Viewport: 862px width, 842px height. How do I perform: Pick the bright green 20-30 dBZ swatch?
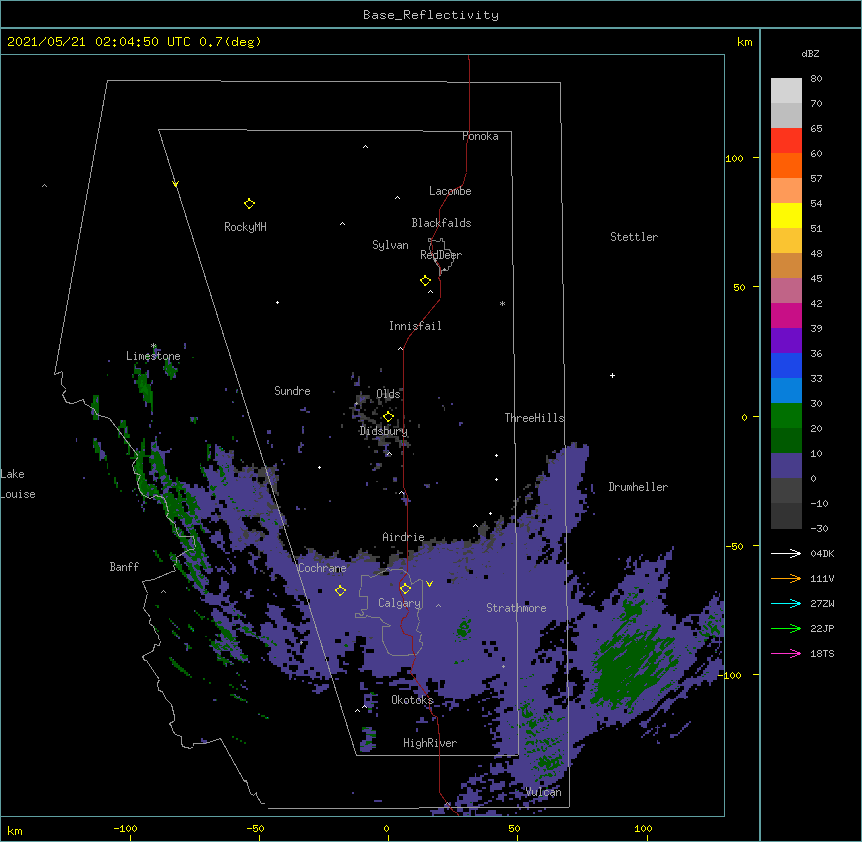coord(786,416)
